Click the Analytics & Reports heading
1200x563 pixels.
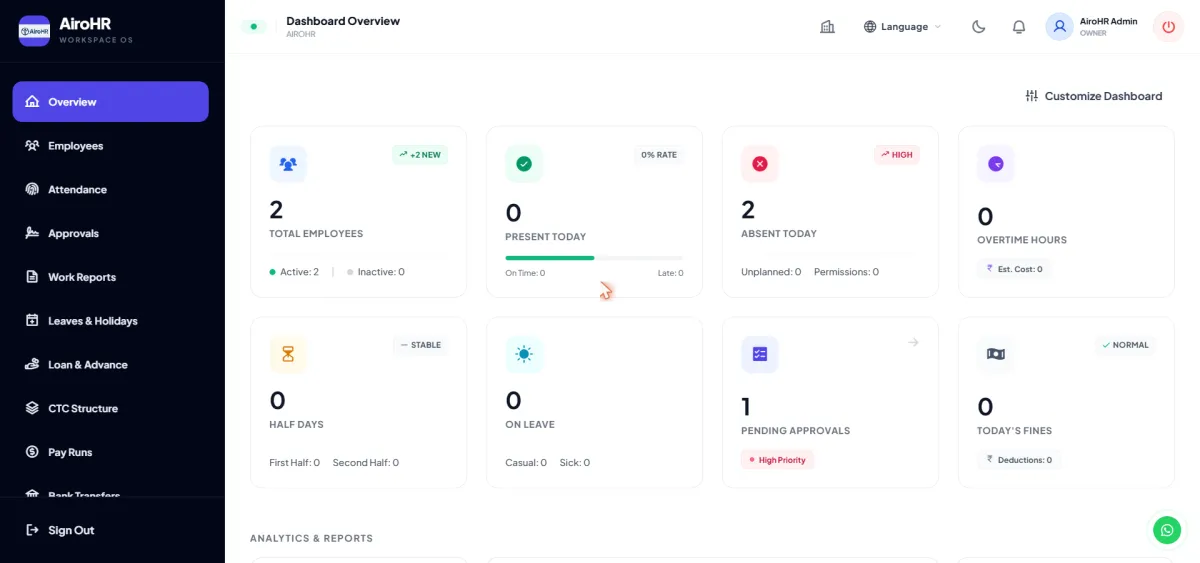coord(311,538)
